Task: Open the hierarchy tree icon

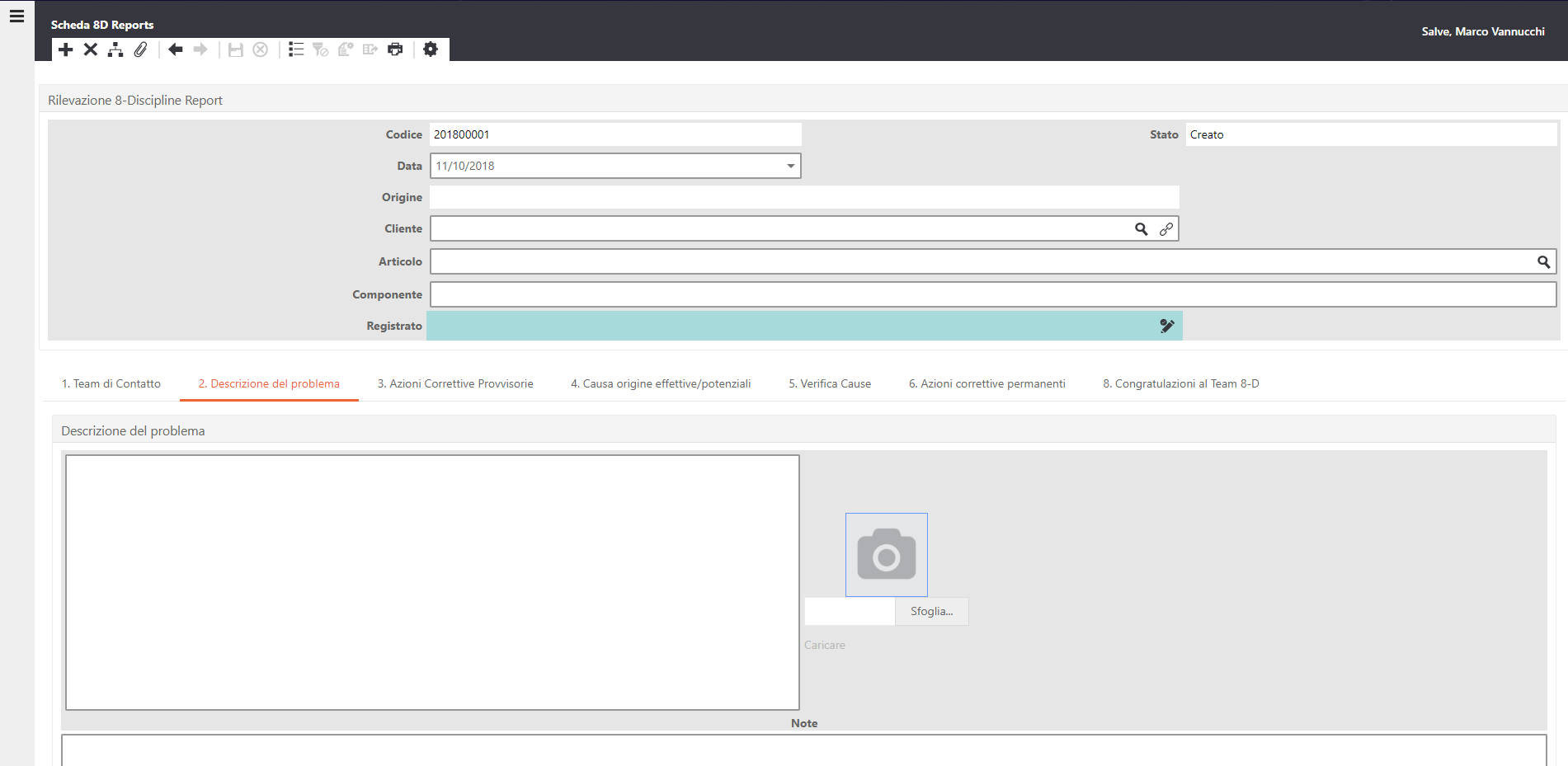Action: (x=115, y=49)
